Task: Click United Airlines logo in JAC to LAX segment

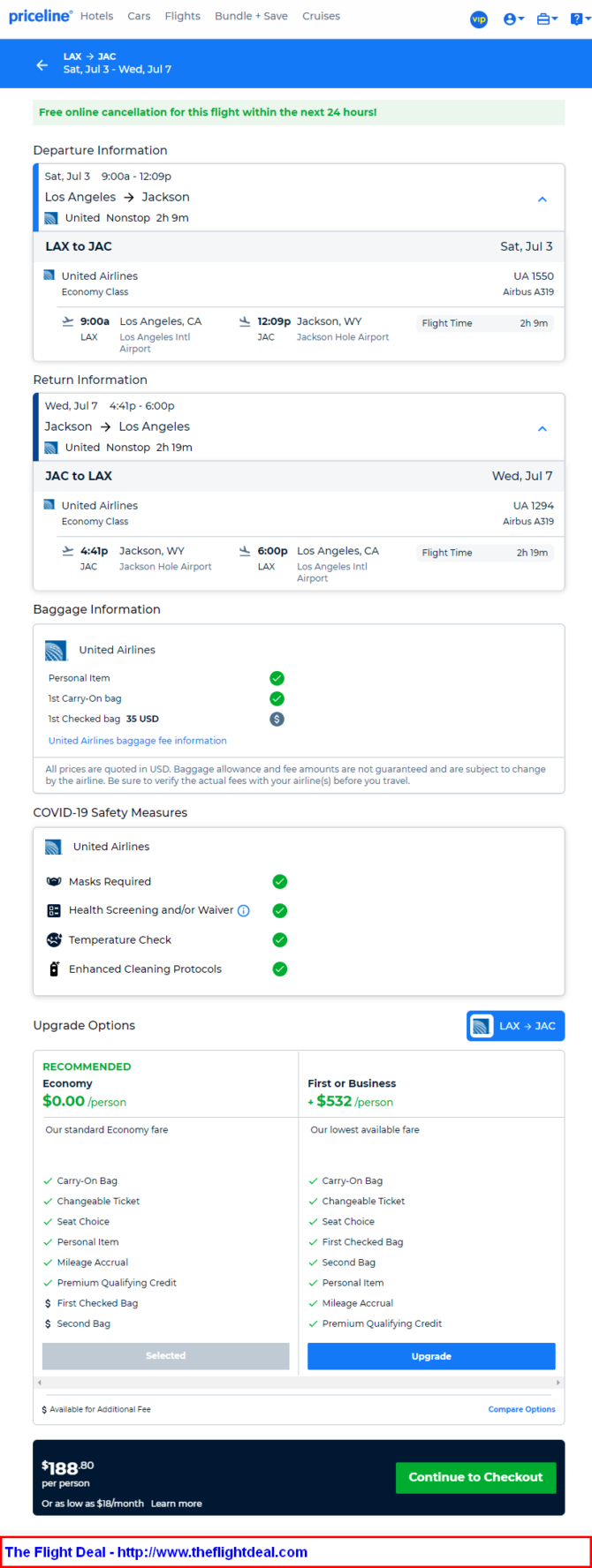Action: [49, 505]
